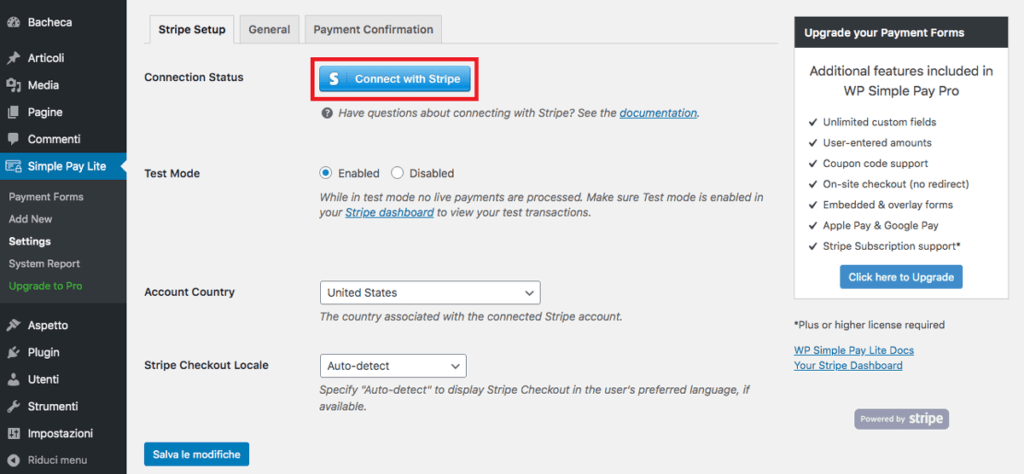This screenshot has width=1024, height=474.
Task: Open the Bacheca menu item label
Action: coord(50,22)
